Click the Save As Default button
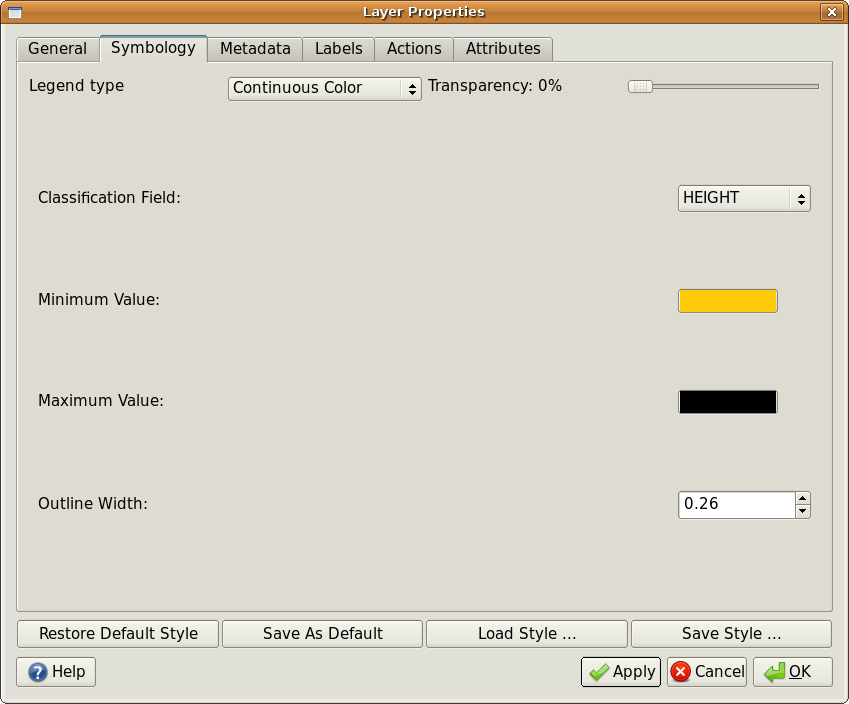Screen dimensions: 849x704 (x=321, y=633)
